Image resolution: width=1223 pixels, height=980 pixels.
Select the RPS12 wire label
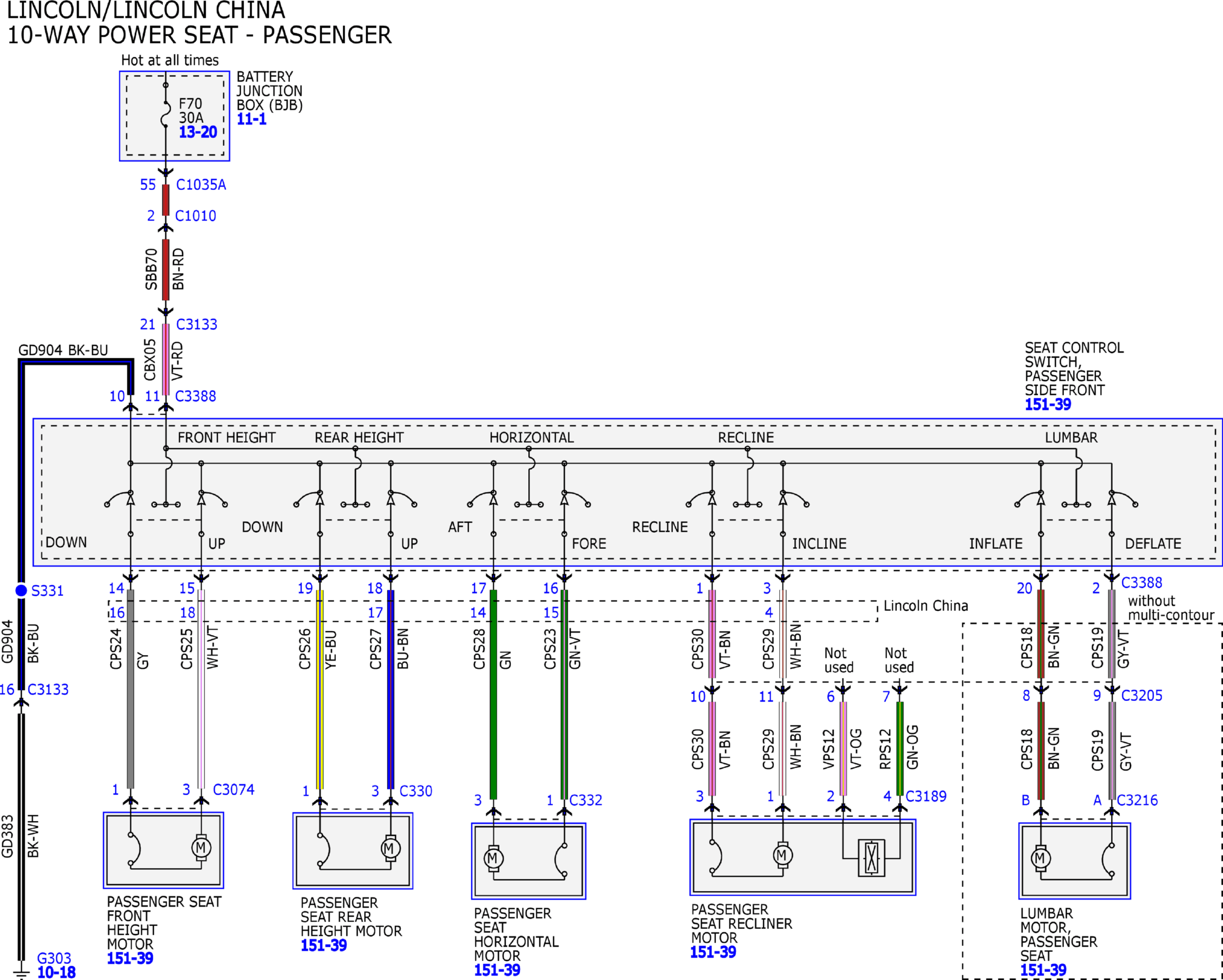[x=885, y=749]
